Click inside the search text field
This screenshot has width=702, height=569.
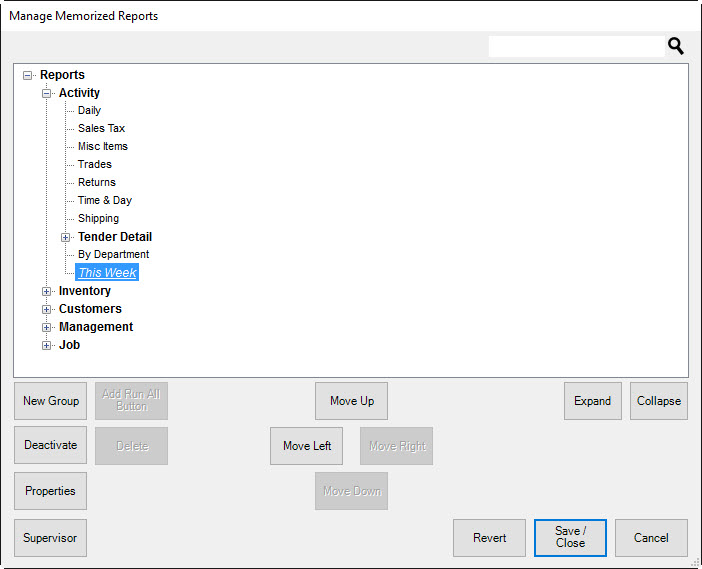tap(576, 46)
